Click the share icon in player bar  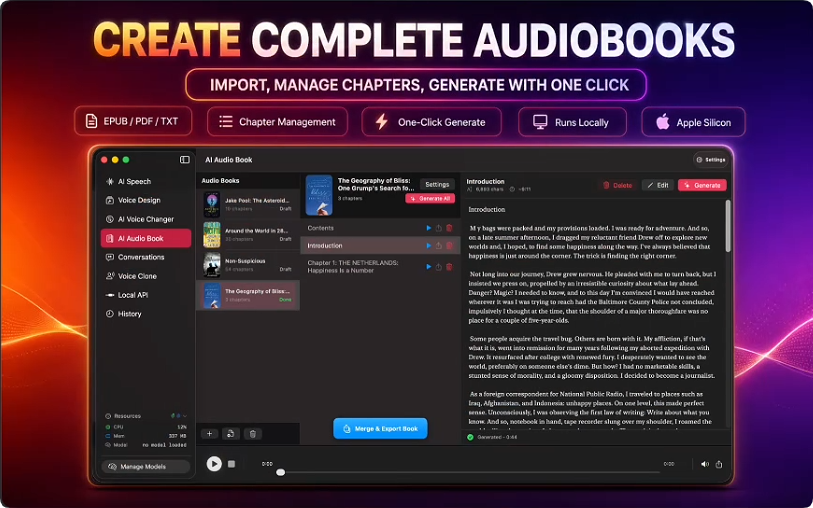pos(719,464)
